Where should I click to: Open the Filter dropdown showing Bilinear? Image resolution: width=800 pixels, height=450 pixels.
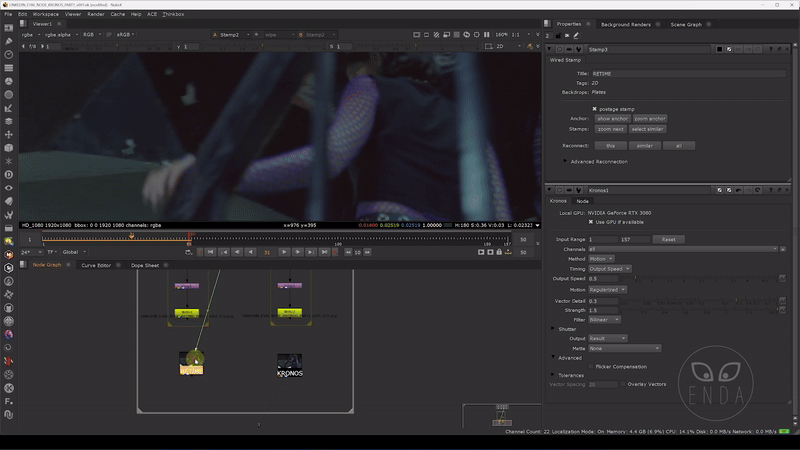pyautogui.click(x=604, y=320)
